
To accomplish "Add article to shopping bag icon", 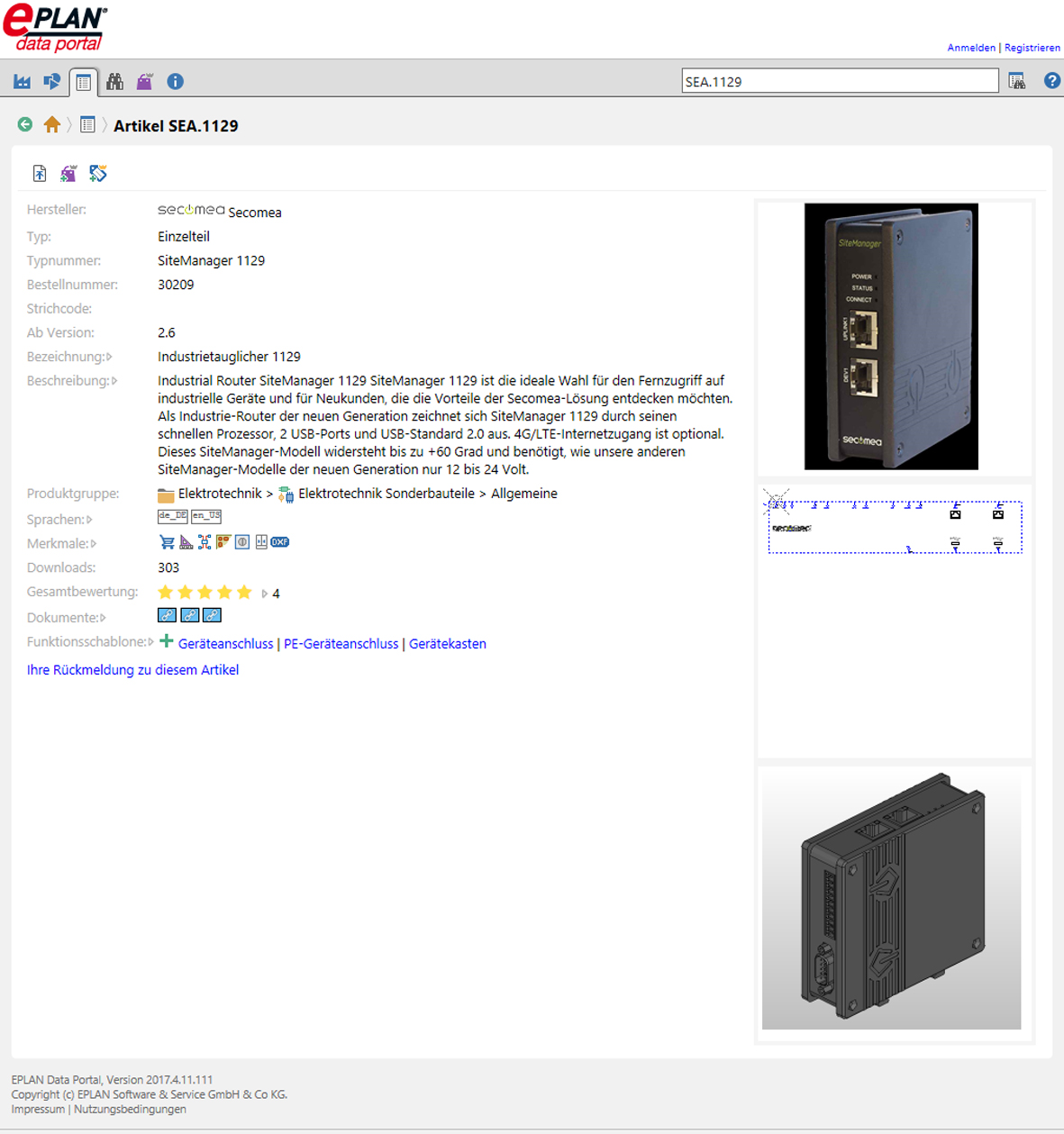I will coord(68,174).
